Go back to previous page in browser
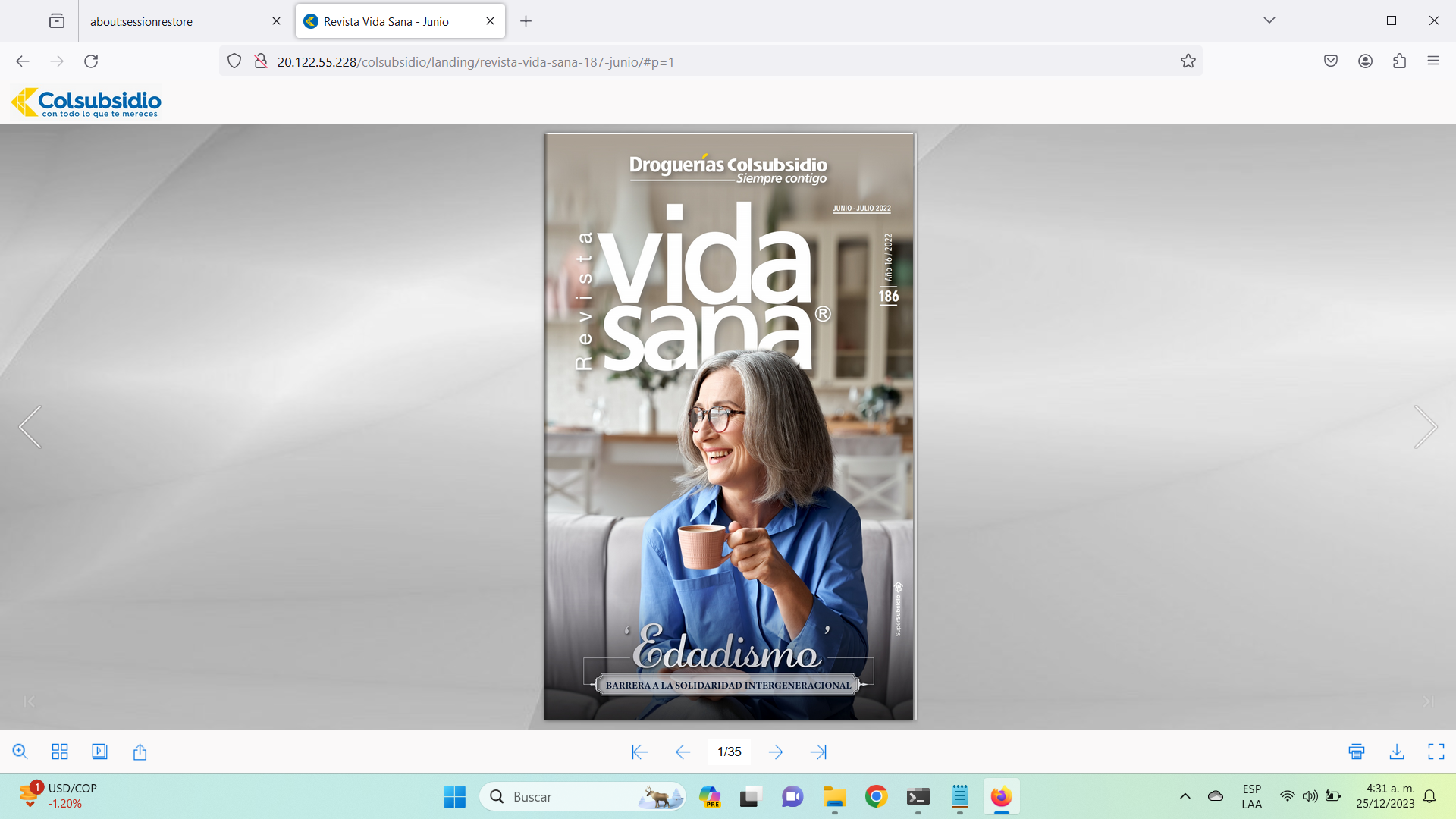 click(x=23, y=61)
